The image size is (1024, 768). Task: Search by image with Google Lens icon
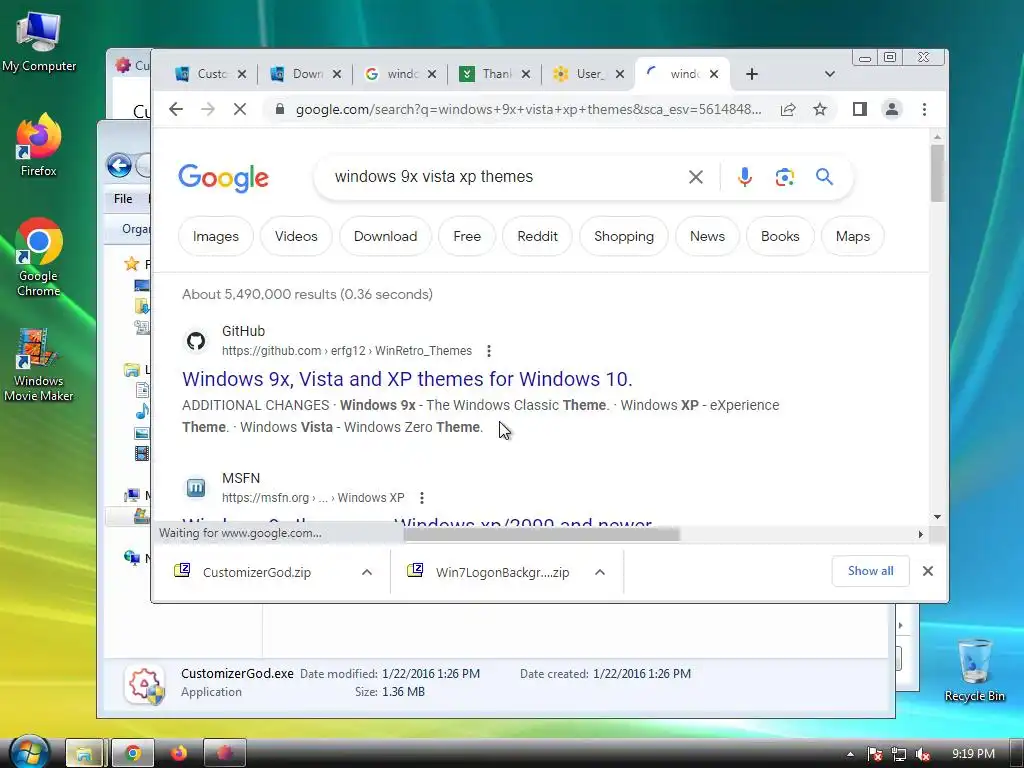[x=784, y=177]
